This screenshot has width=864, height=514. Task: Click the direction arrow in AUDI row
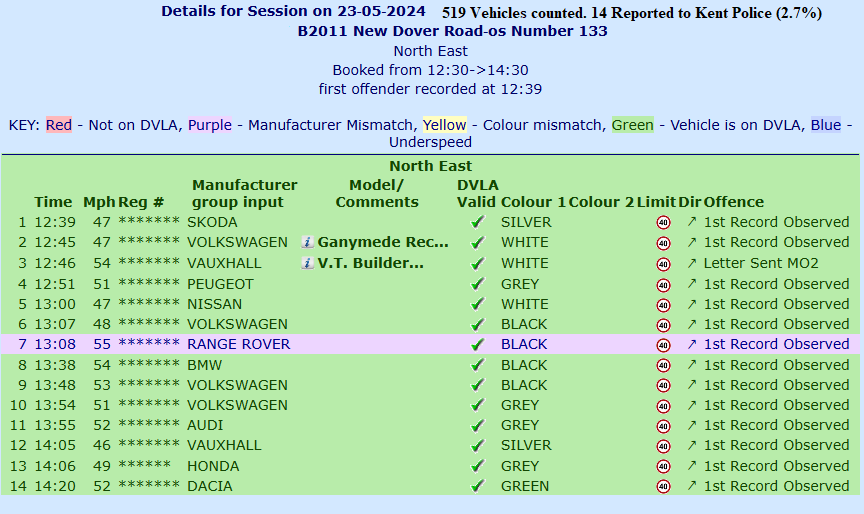pos(692,425)
